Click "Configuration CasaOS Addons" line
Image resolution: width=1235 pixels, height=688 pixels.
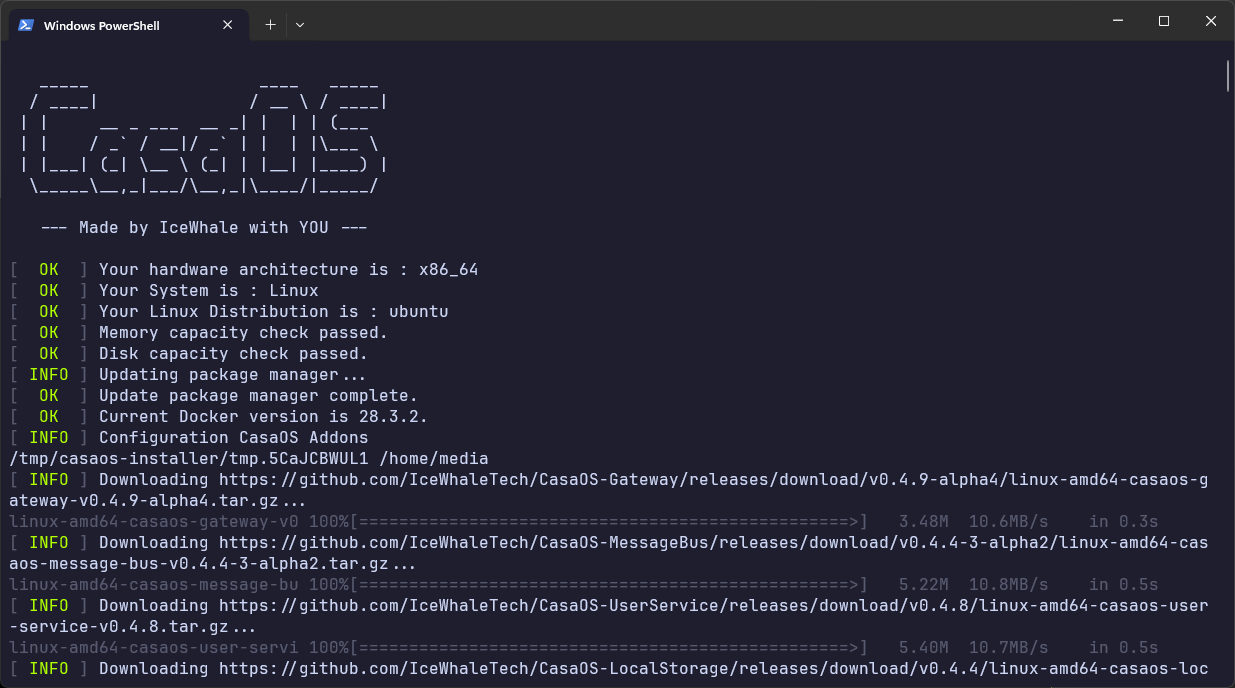click(x=234, y=438)
